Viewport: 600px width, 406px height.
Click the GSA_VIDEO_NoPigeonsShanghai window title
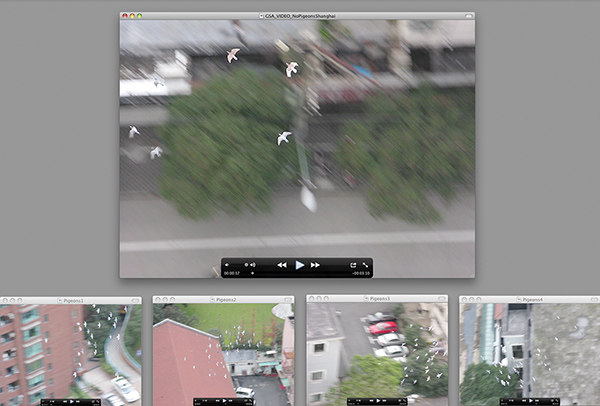pyautogui.click(x=300, y=16)
